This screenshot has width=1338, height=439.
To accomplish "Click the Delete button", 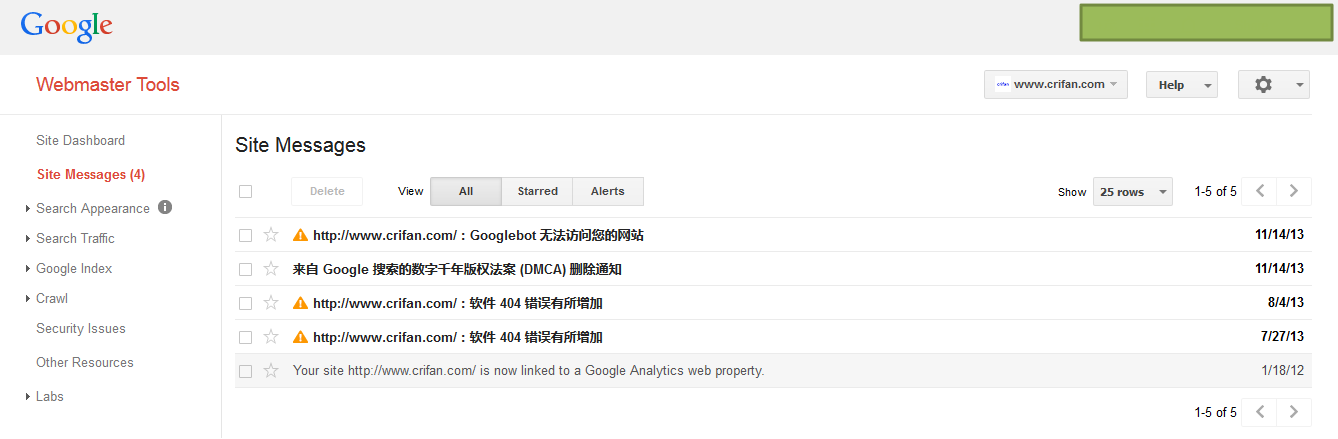I will tap(327, 191).
